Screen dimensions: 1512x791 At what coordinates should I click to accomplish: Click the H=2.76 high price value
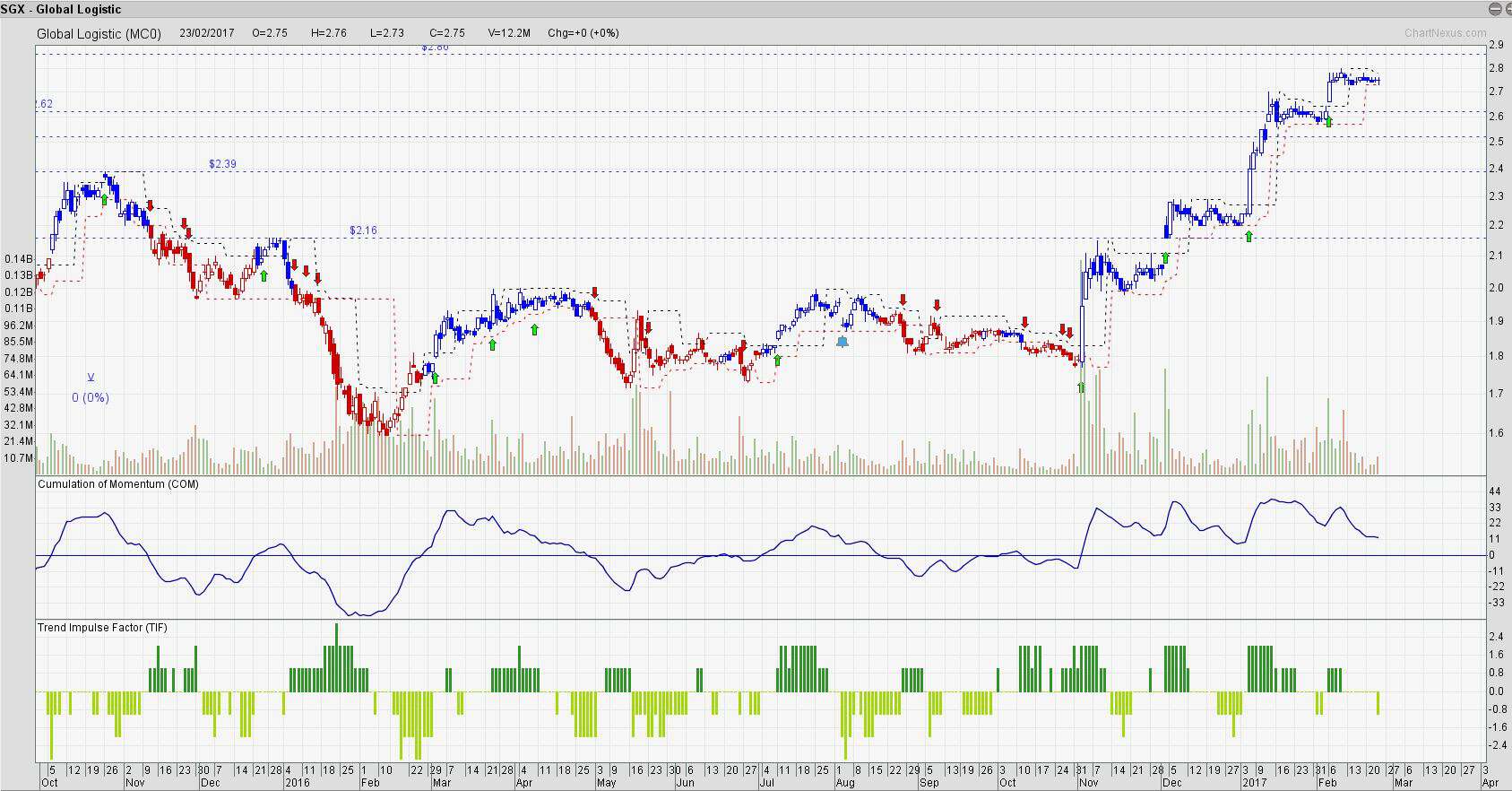click(329, 33)
